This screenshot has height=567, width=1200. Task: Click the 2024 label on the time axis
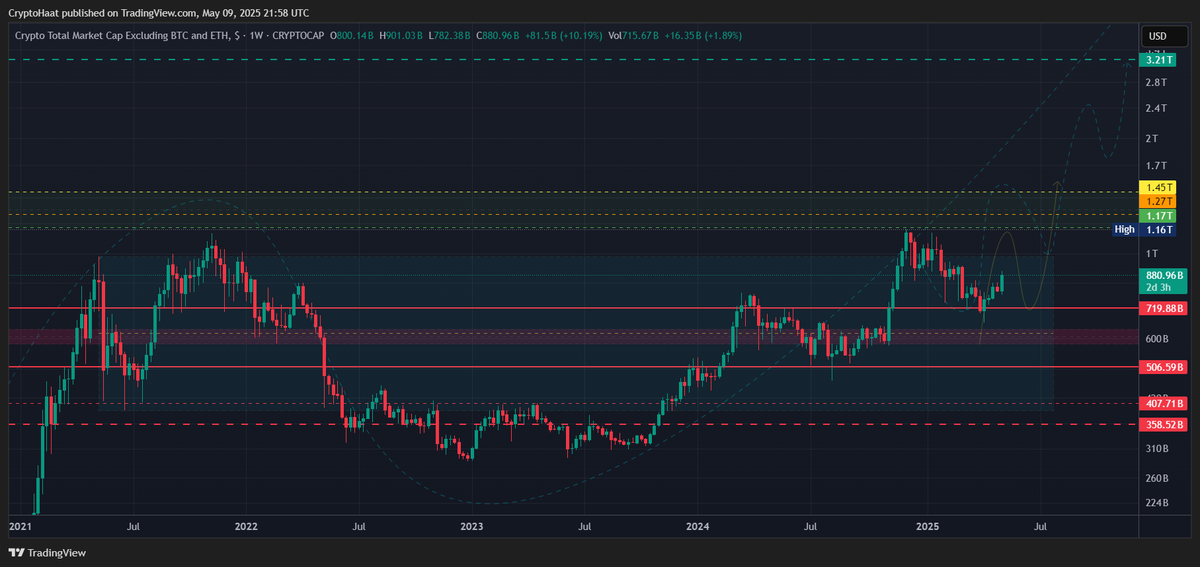point(698,525)
